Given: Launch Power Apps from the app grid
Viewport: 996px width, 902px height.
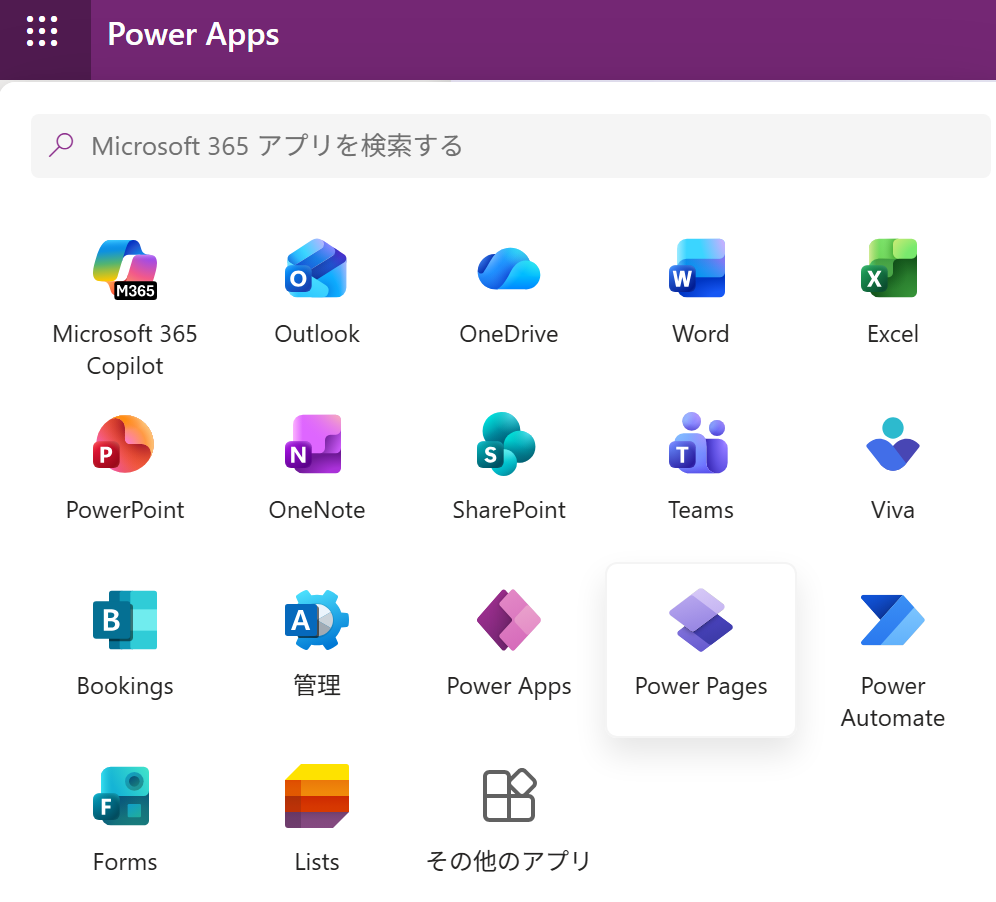Looking at the screenshot, I should [509, 622].
